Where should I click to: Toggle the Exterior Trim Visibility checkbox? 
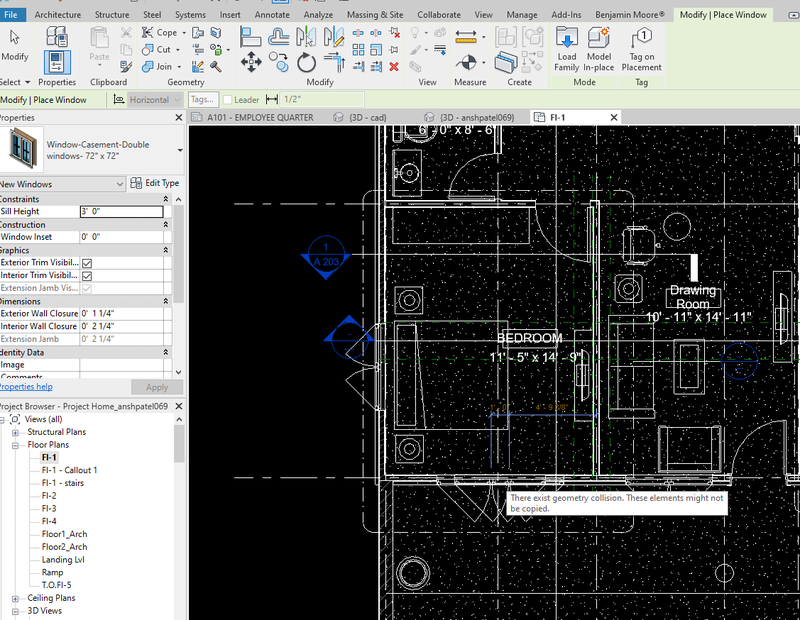(x=86, y=263)
